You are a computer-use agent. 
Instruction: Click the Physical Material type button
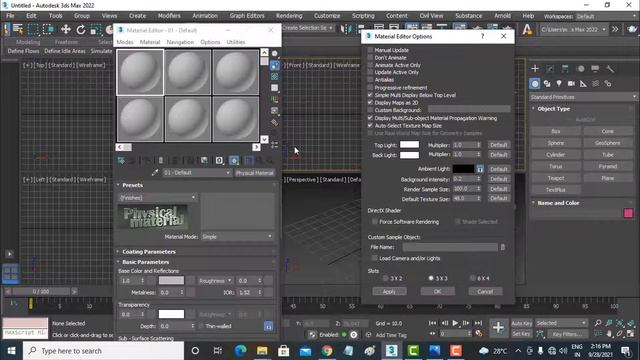pyautogui.click(x=254, y=173)
